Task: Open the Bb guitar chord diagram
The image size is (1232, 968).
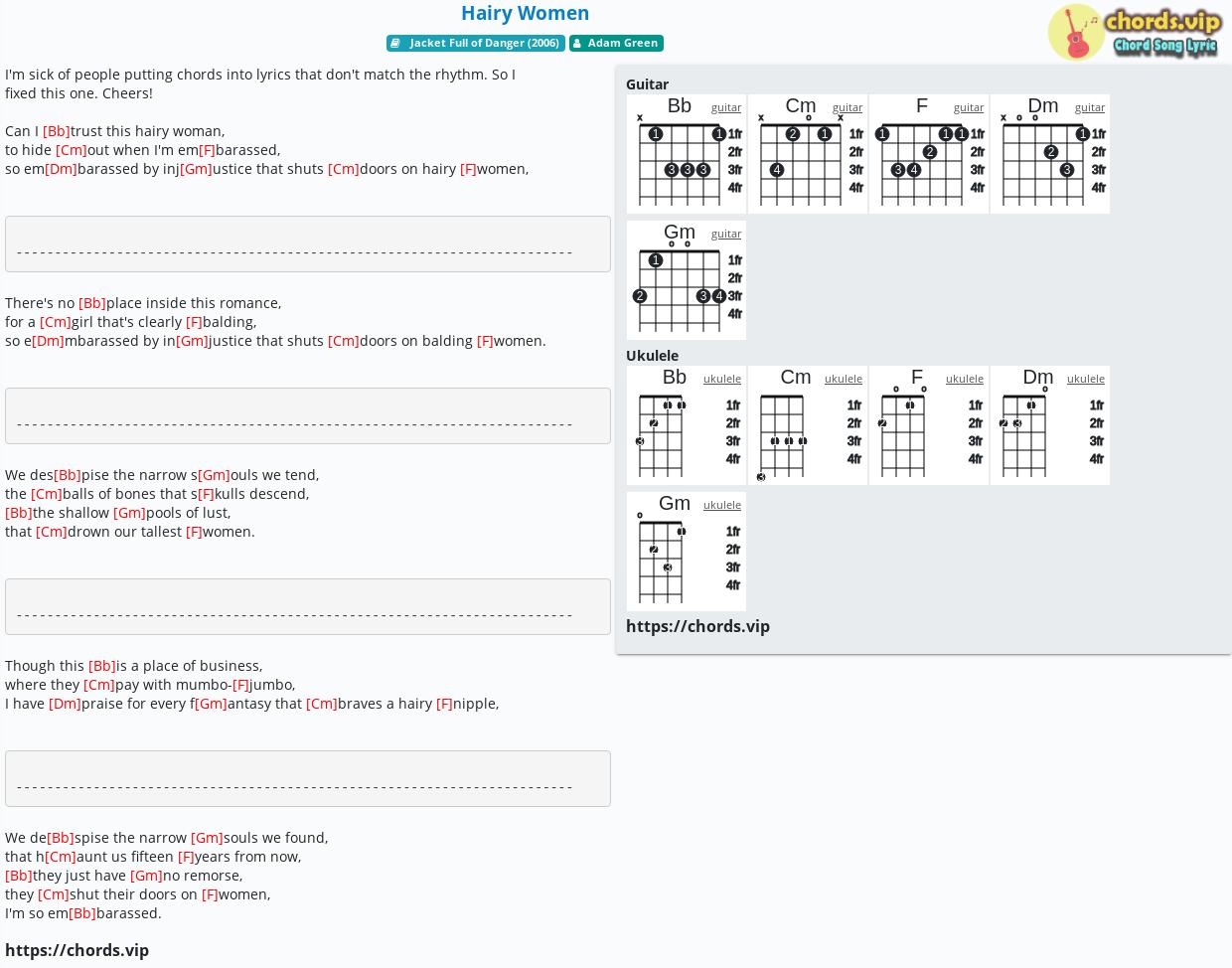Action: click(687, 154)
